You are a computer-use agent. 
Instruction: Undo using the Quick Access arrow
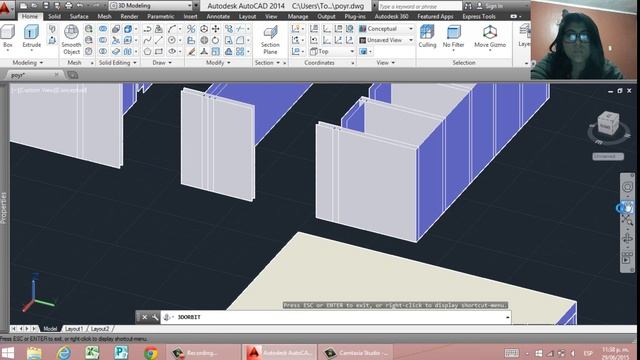click(x=80, y=6)
